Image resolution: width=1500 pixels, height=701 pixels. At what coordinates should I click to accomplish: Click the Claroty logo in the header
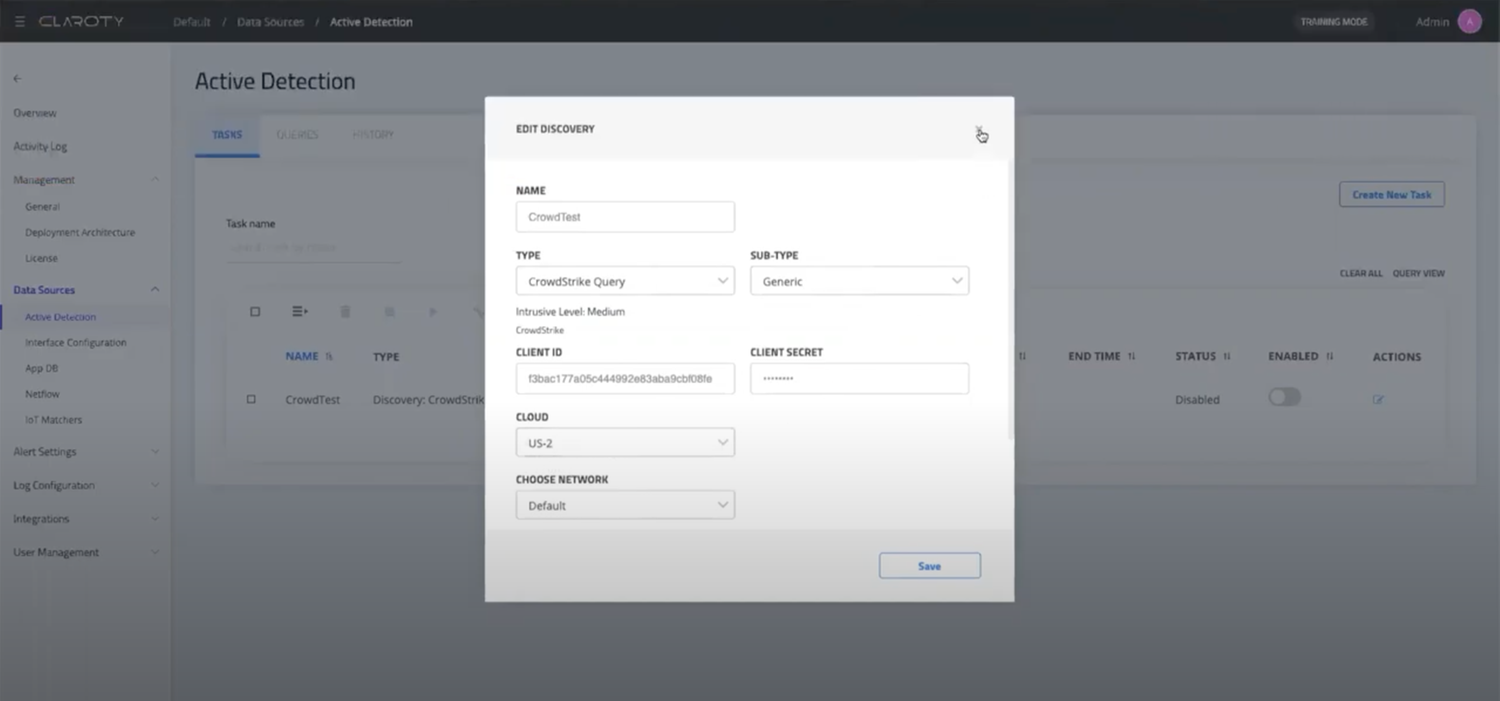(80, 21)
